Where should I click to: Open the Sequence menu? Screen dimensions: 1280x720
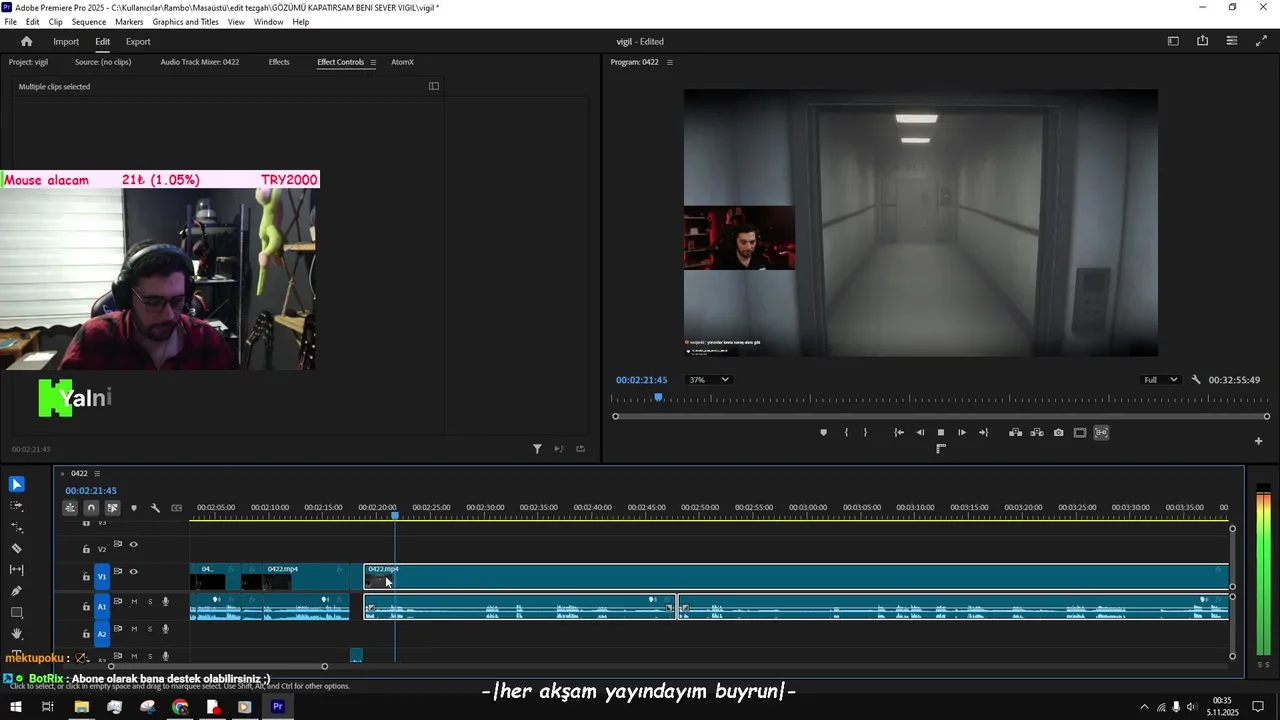89,22
